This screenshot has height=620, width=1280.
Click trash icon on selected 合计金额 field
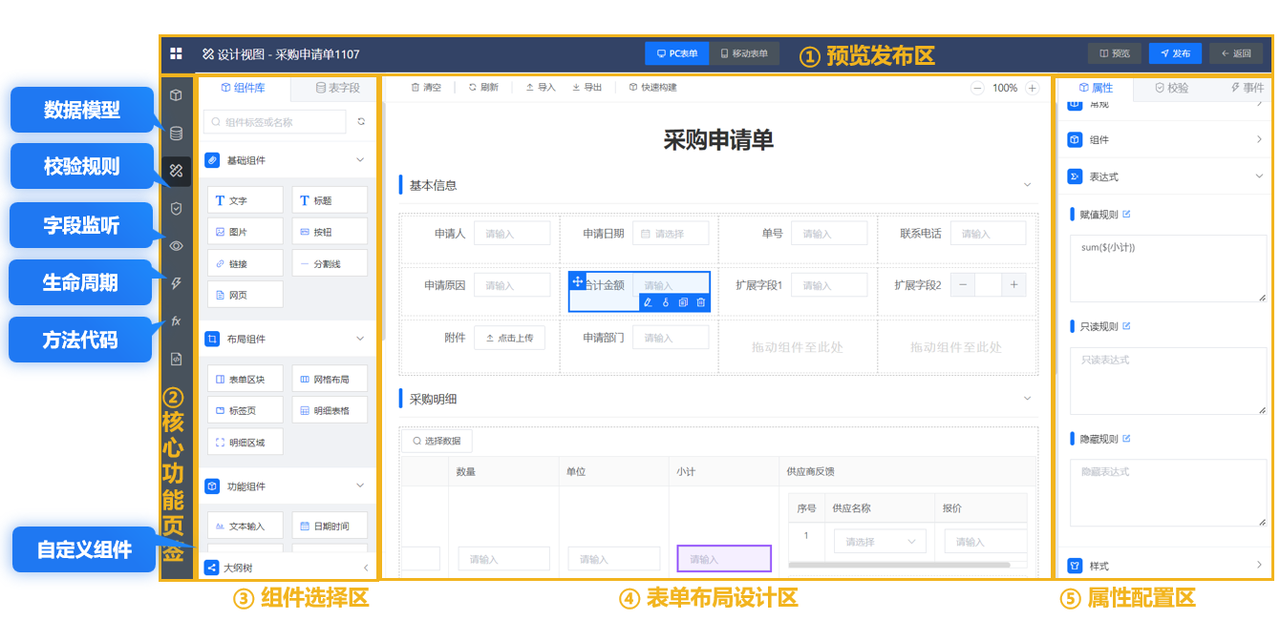(701, 302)
